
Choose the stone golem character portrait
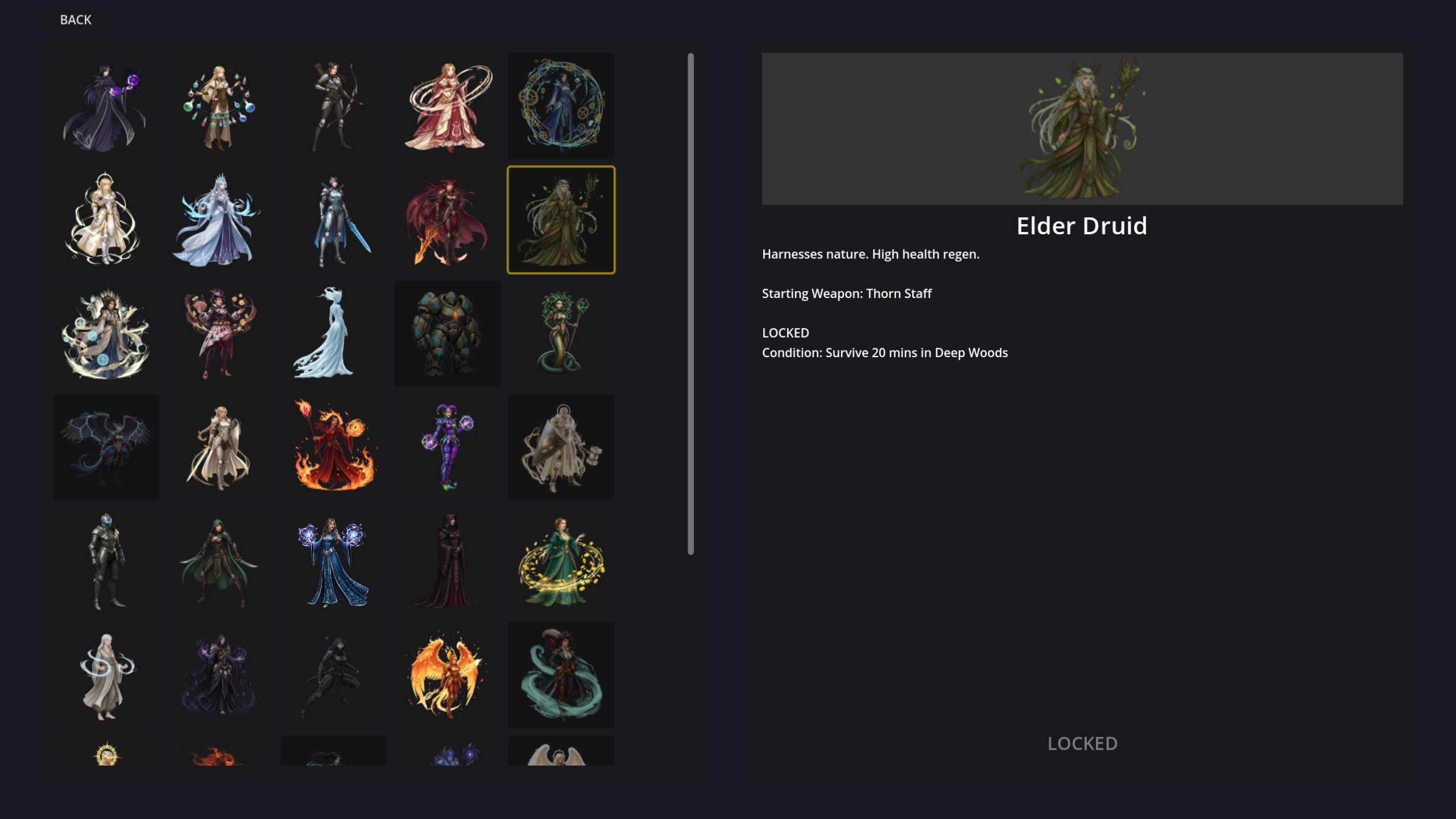click(447, 333)
